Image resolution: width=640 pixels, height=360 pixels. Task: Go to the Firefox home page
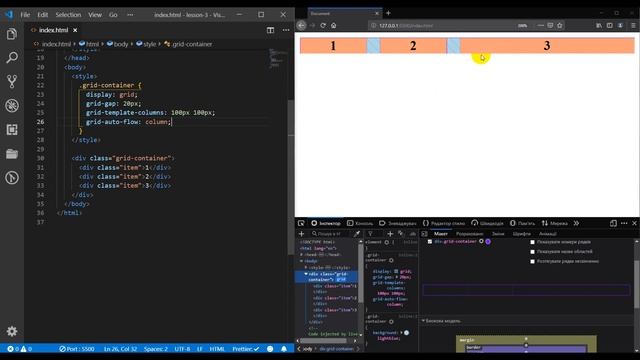[333, 25]
